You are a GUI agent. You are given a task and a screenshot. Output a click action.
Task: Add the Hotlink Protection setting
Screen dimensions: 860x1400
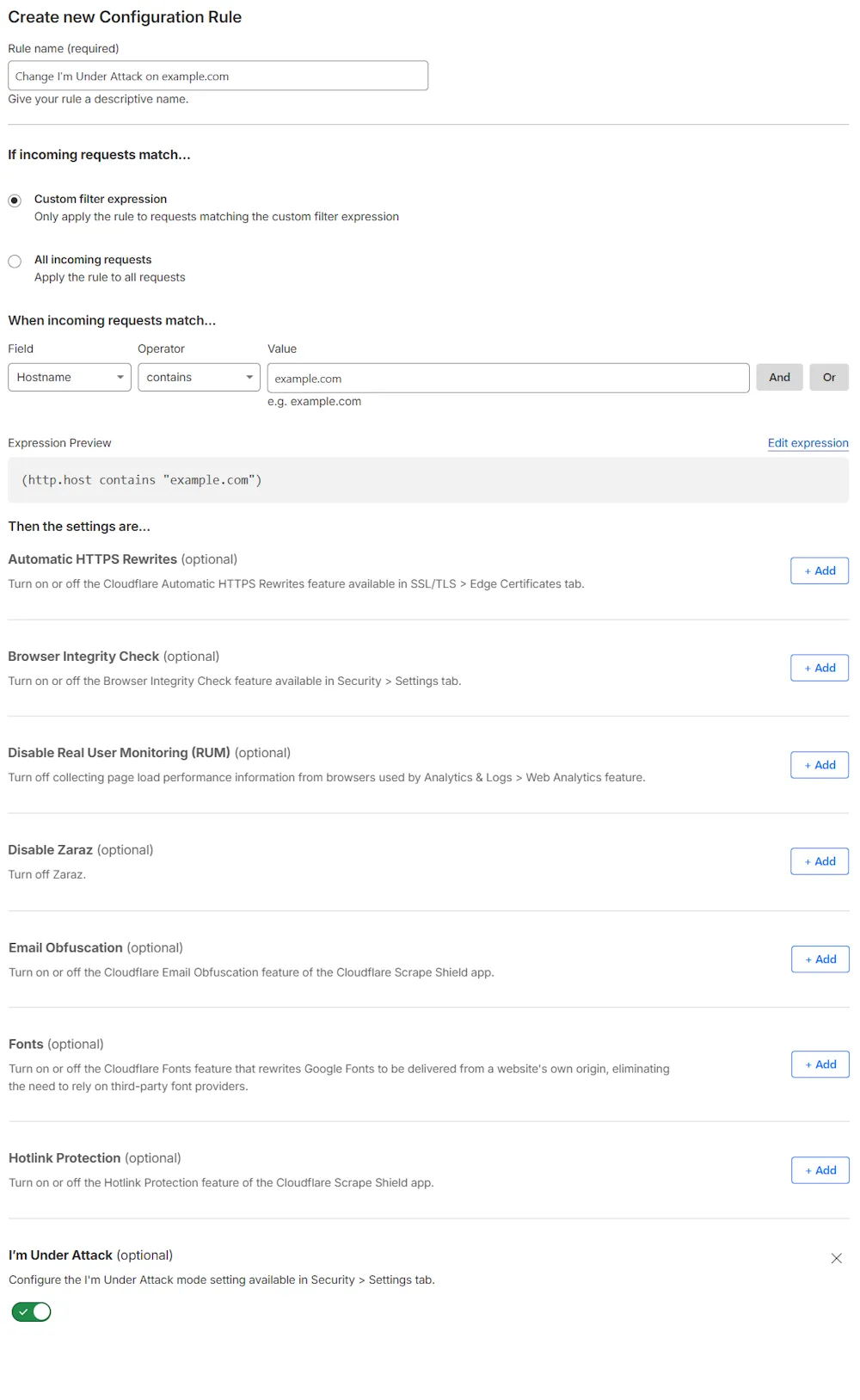click(x=819, y=1170)
